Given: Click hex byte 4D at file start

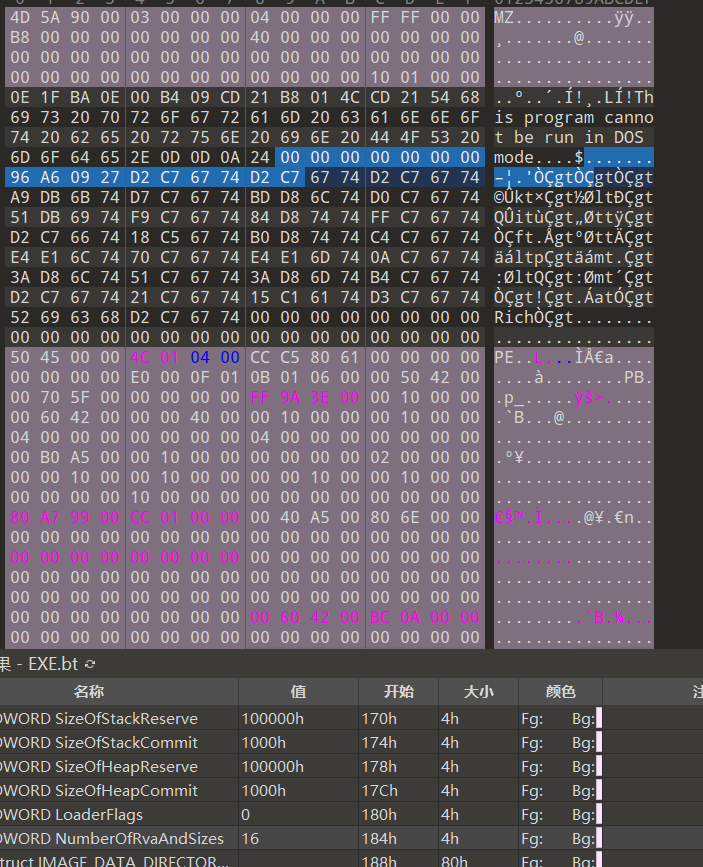Looking at the screenshot, I should point(20,17).
